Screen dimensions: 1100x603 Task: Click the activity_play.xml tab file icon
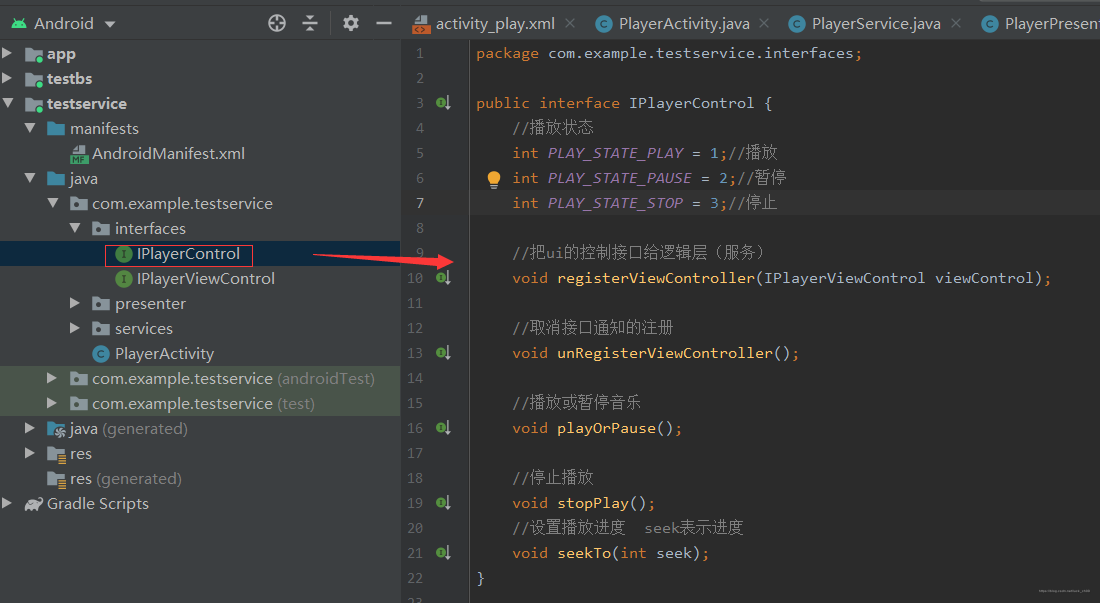[421, 25]
